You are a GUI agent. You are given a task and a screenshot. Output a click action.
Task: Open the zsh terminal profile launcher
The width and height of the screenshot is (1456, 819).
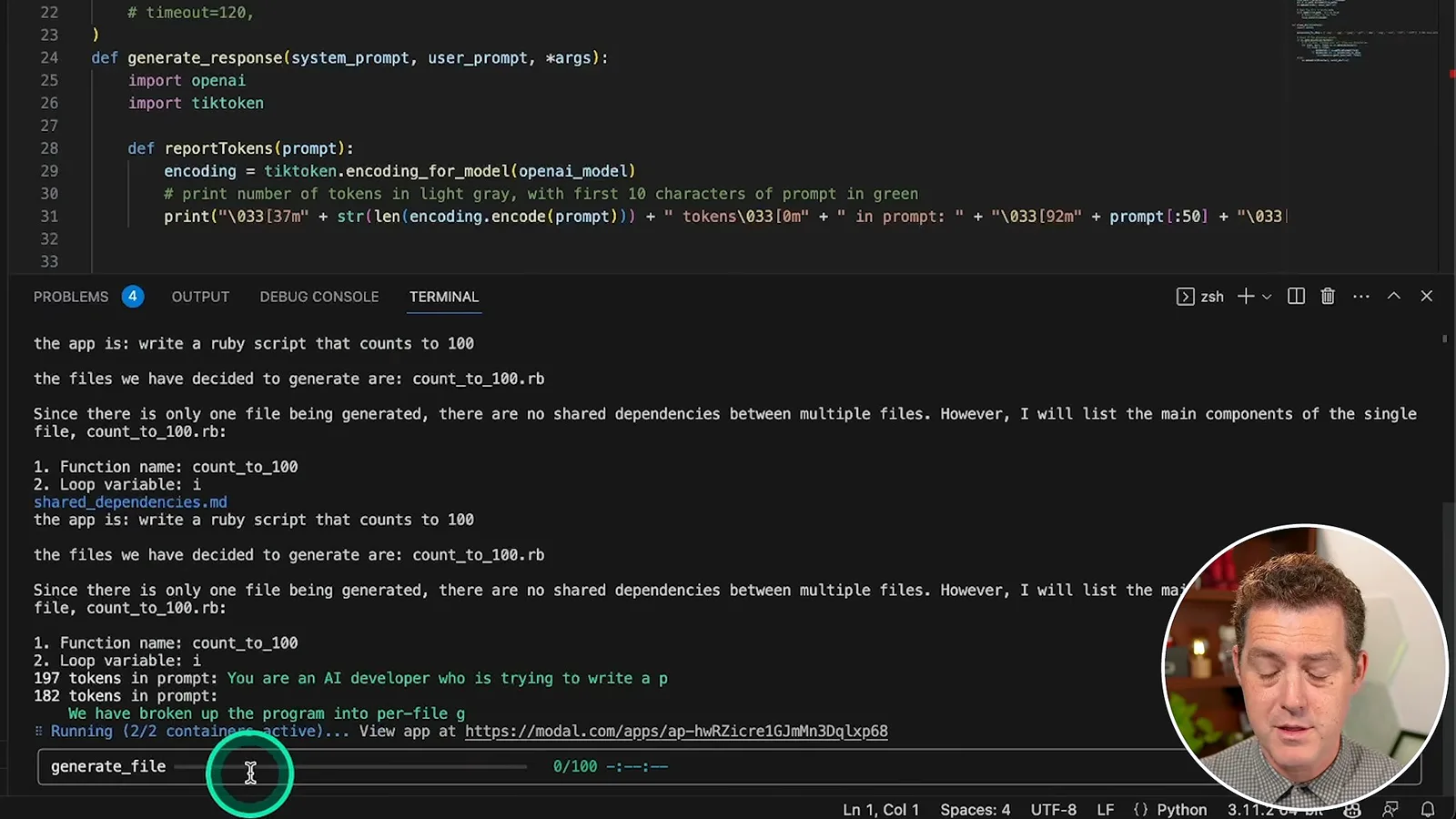[1199, 297]
